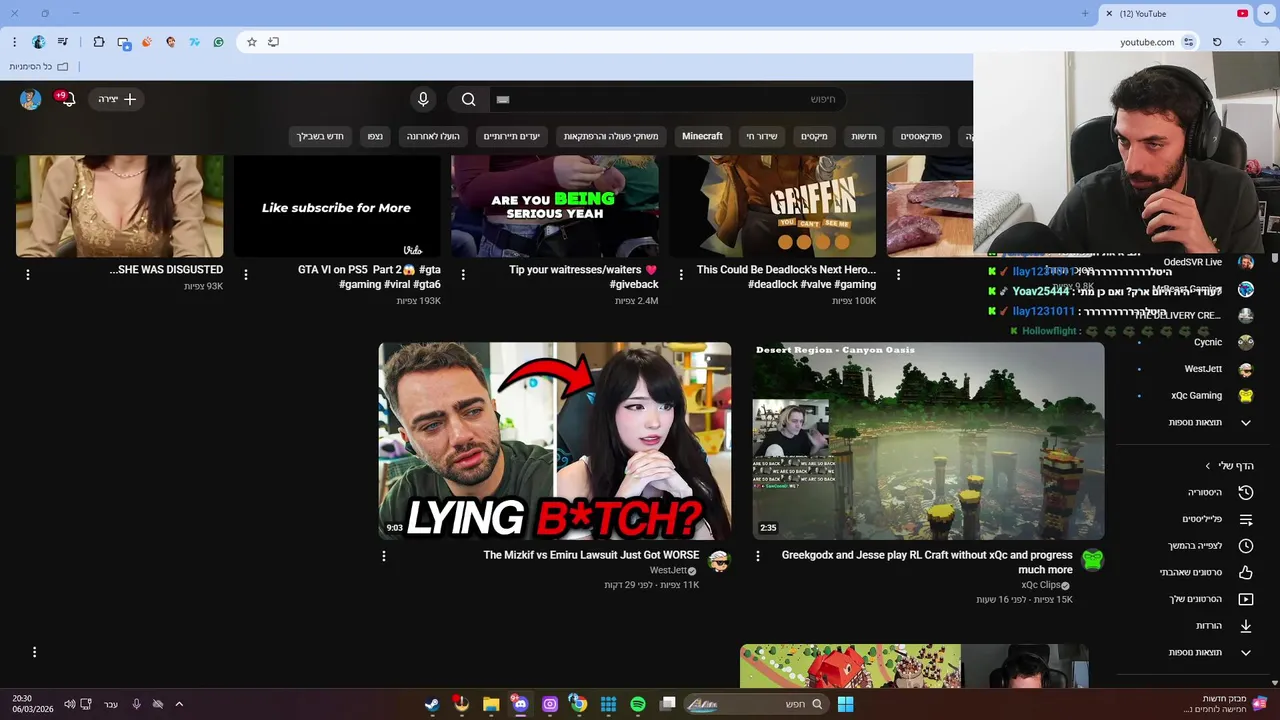The image size is (1280, 720).
Task: Focus the YouTube search field
Action: [667, 99]
